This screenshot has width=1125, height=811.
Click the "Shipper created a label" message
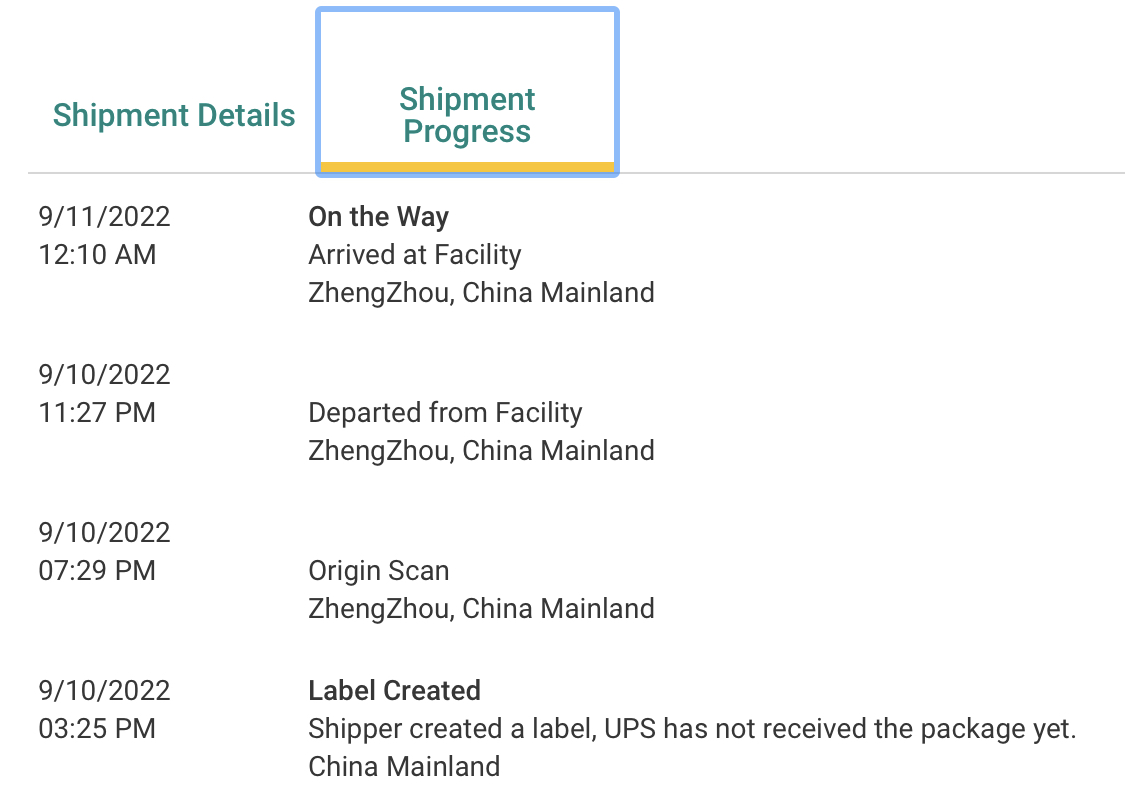tap(692, 729)
